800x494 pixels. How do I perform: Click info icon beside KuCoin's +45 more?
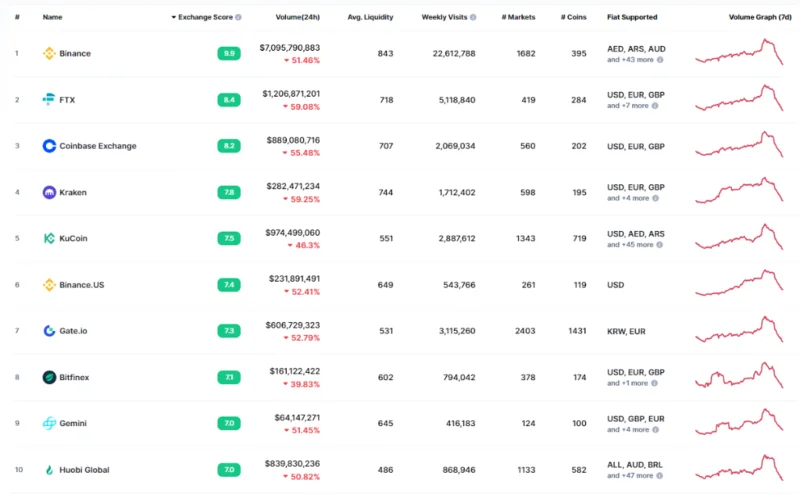click(x=659, y=244)
